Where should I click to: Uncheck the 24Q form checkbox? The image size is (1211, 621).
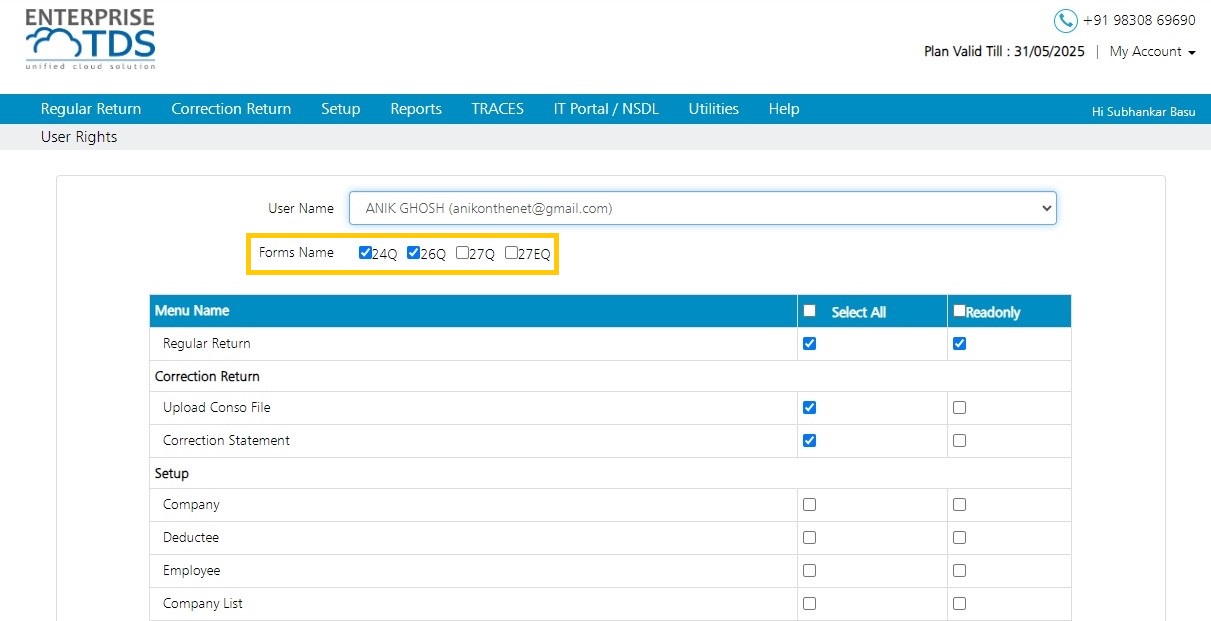click(365, 253)
